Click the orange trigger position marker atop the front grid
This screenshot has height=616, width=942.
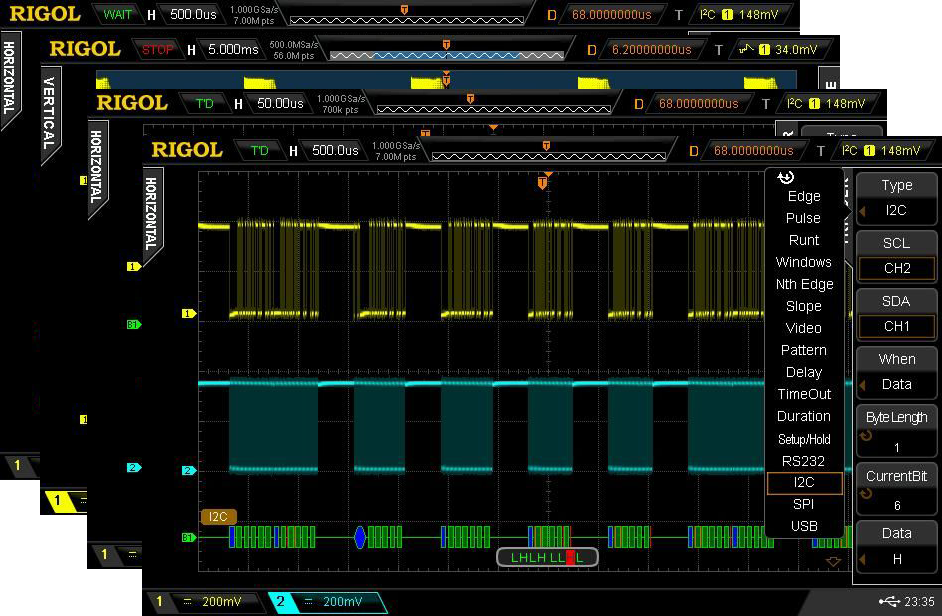click(x=542, y=183)
